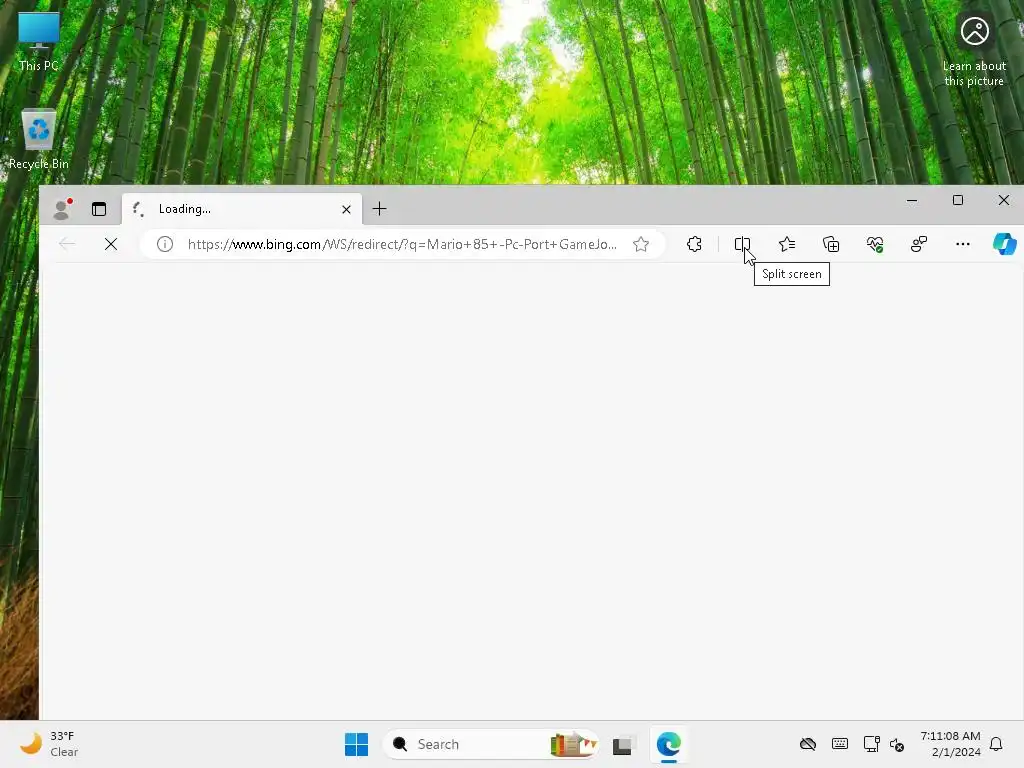Screen dimensions: 1024x768
Task: Open the Windows Start menu
Action: 356,744
